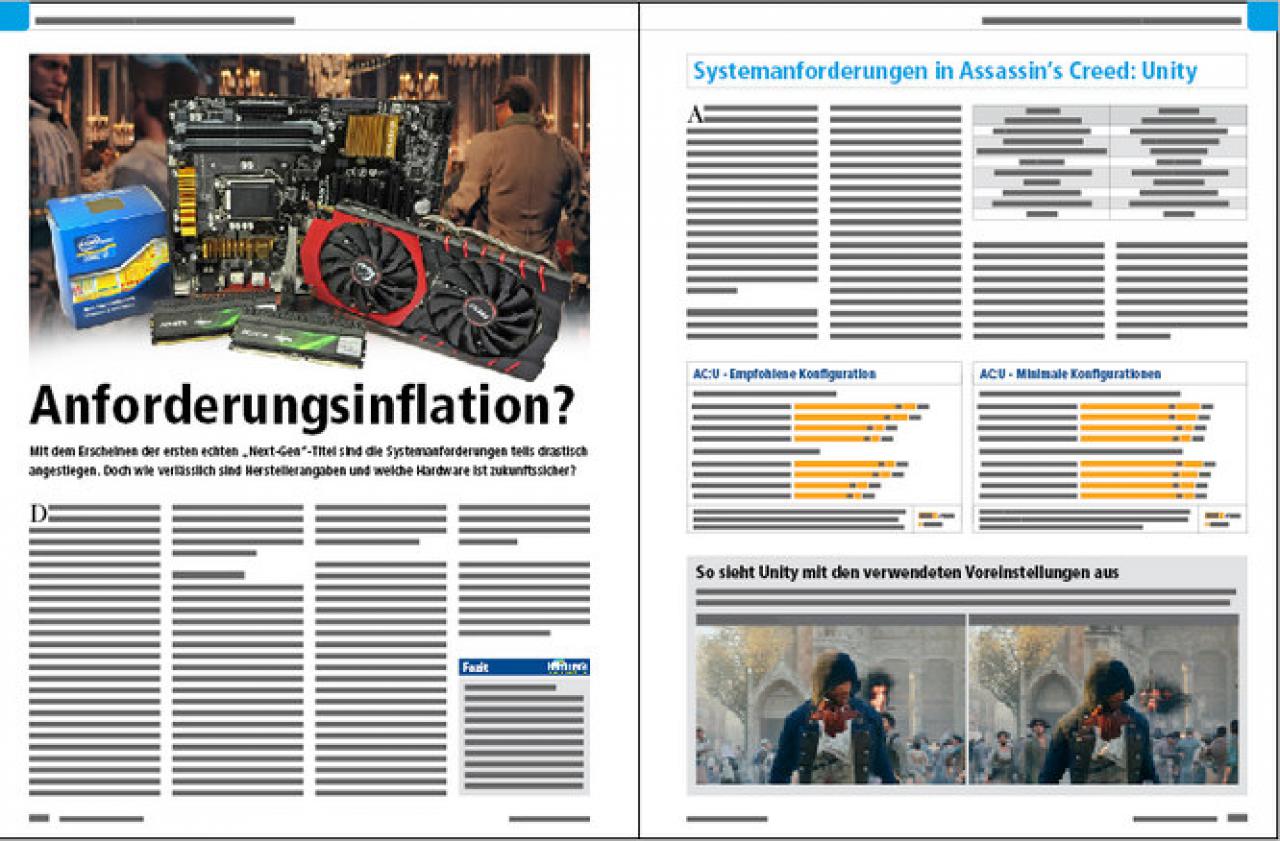1280x841 pixels.
Task: Click the legend of the Minimale Konfigurationen chart
Action: pos(1222,519)
